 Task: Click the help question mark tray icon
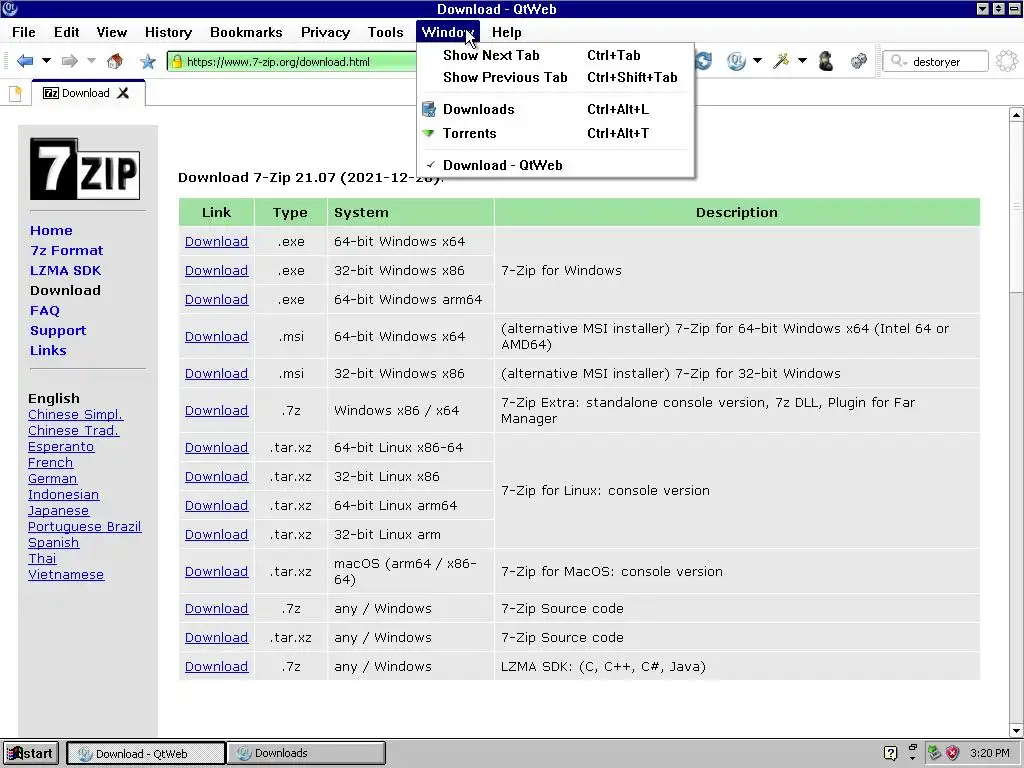tap(890, 753)
